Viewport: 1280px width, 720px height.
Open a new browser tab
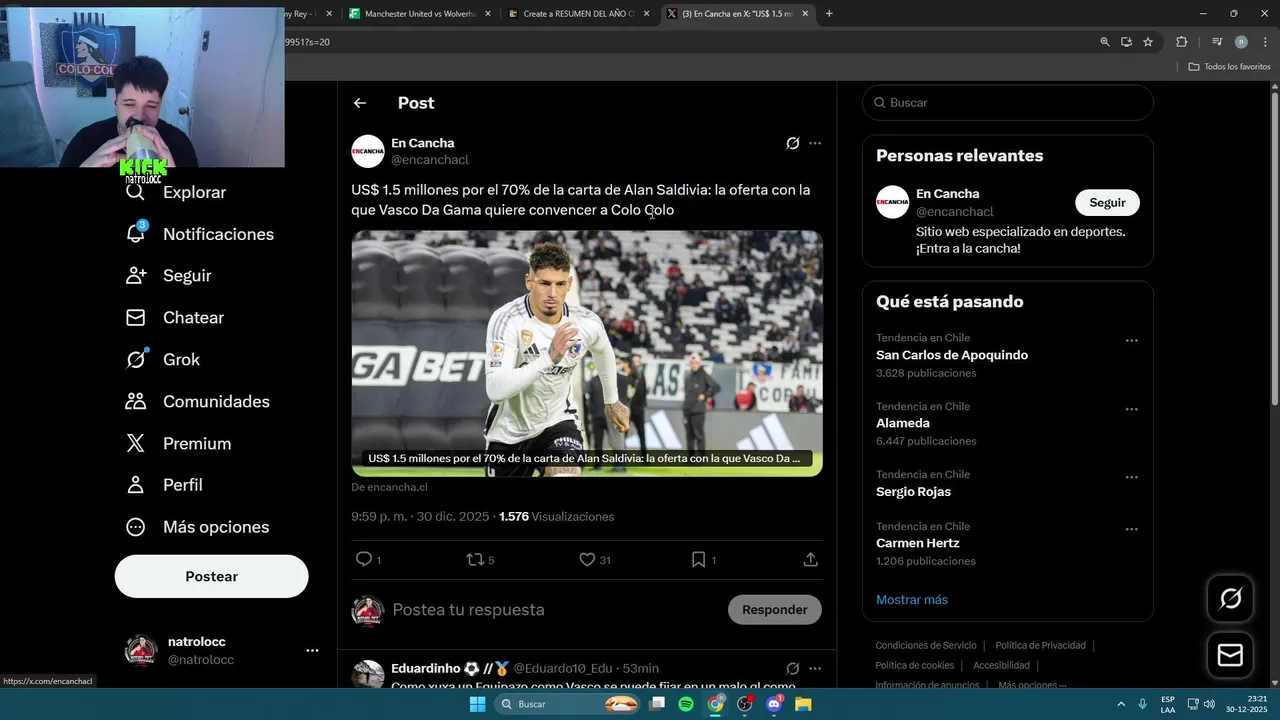pos(829,14)
